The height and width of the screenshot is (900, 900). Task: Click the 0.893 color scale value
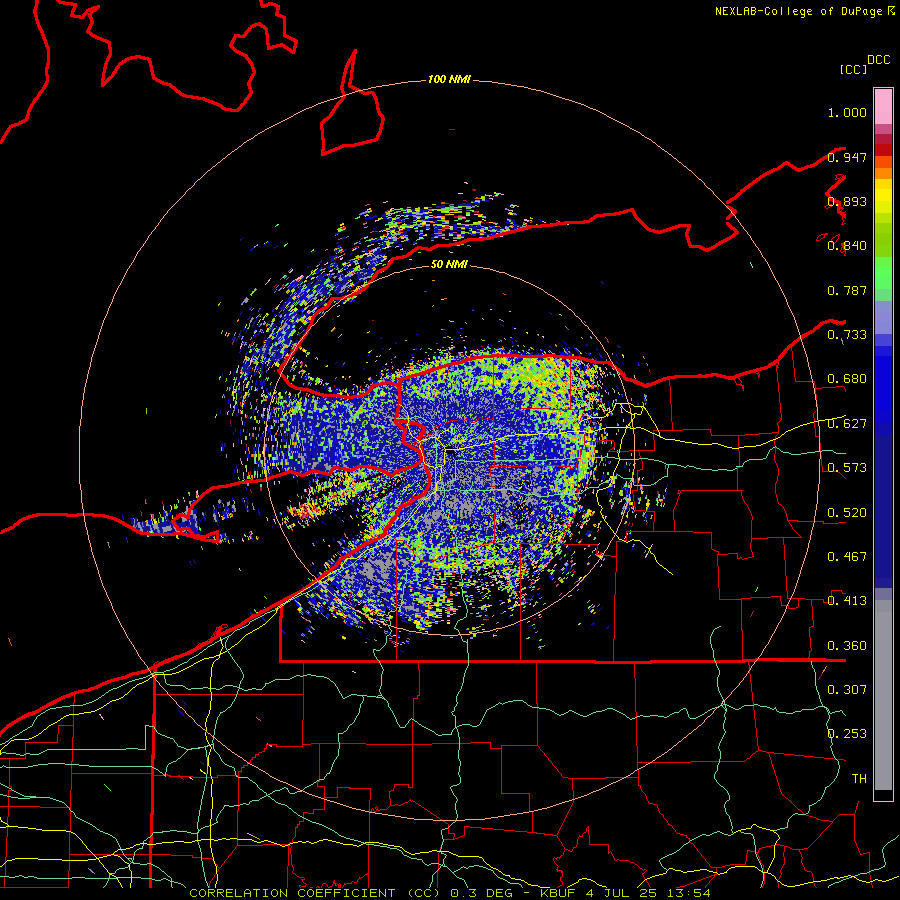[847, 201]
